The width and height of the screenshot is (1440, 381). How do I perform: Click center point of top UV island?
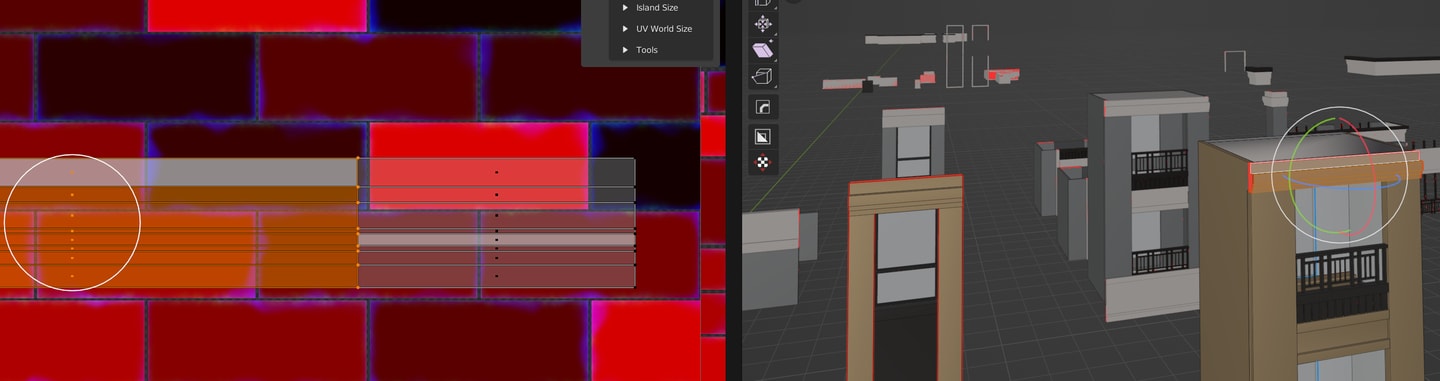point(496,173)
